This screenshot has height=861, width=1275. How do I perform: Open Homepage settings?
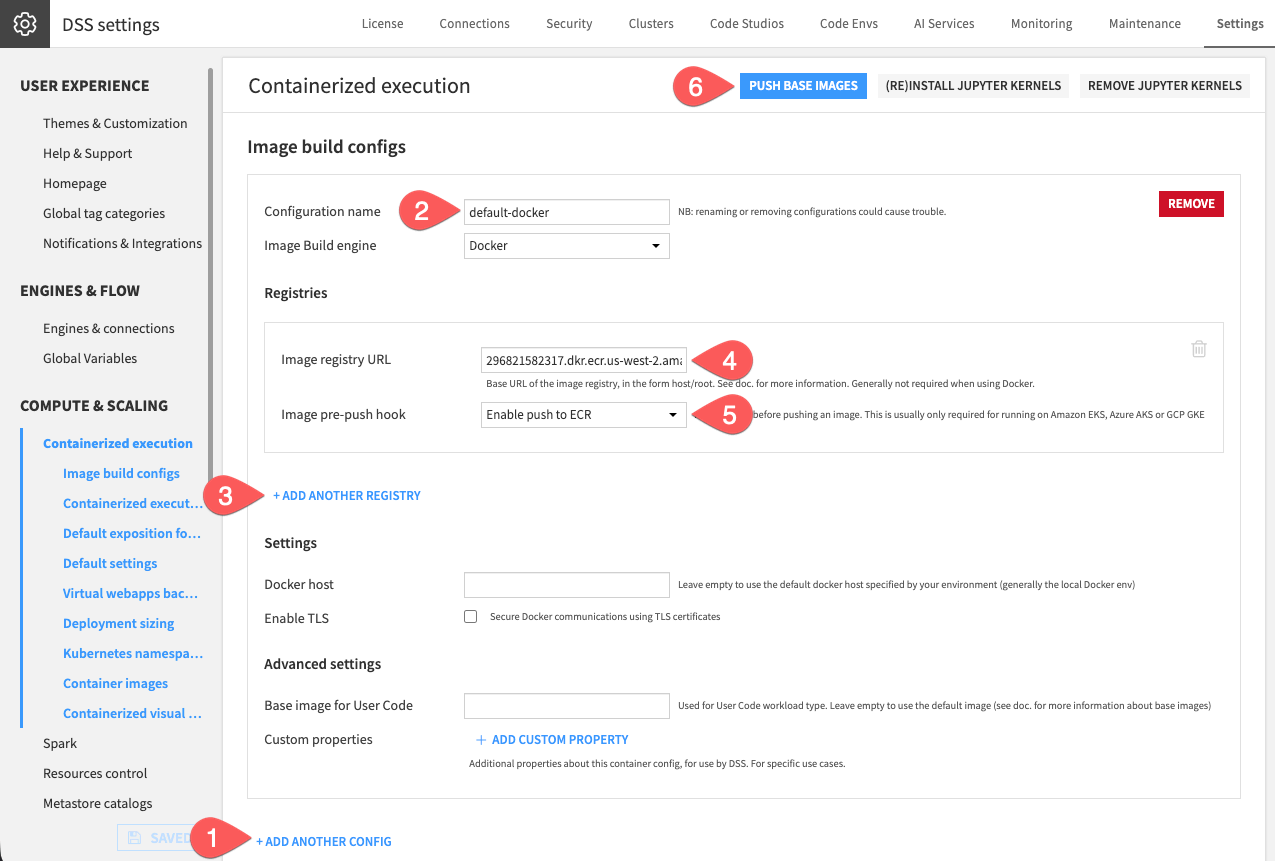75,183
